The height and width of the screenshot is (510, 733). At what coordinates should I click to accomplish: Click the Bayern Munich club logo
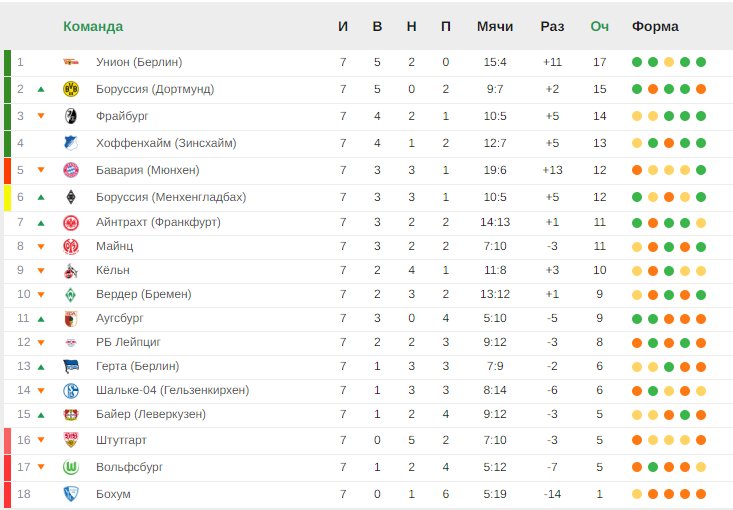(70, 170)
